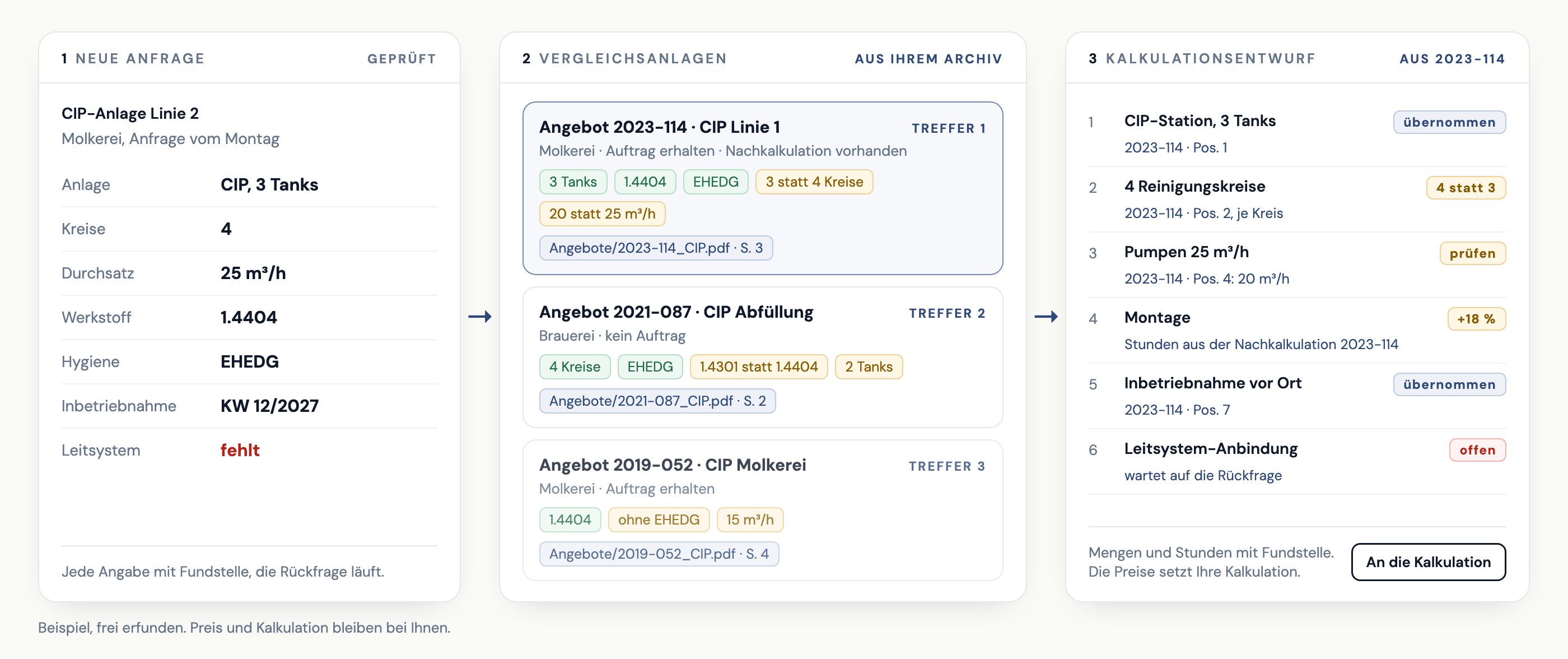Click the 'Montage' line item title
Image resolution: width=1568 pixels, height=659 pixels.
(1157, 317)
